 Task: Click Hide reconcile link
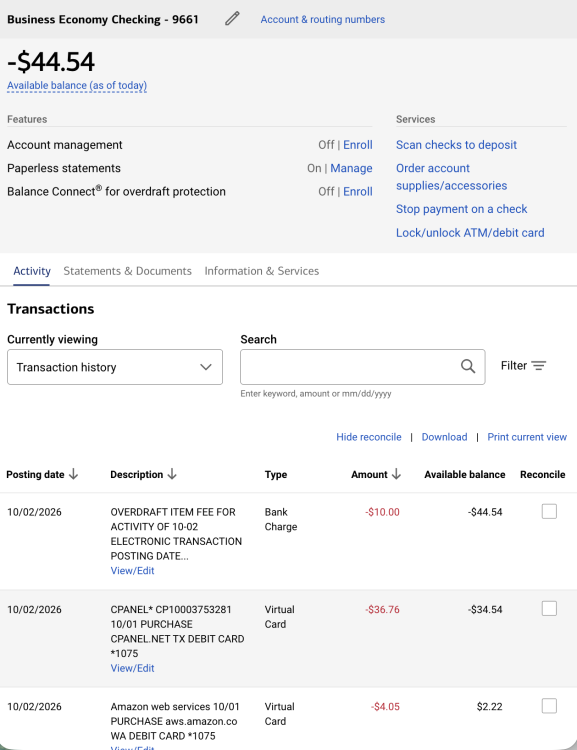pyautogui.click(x=368, y=437)
